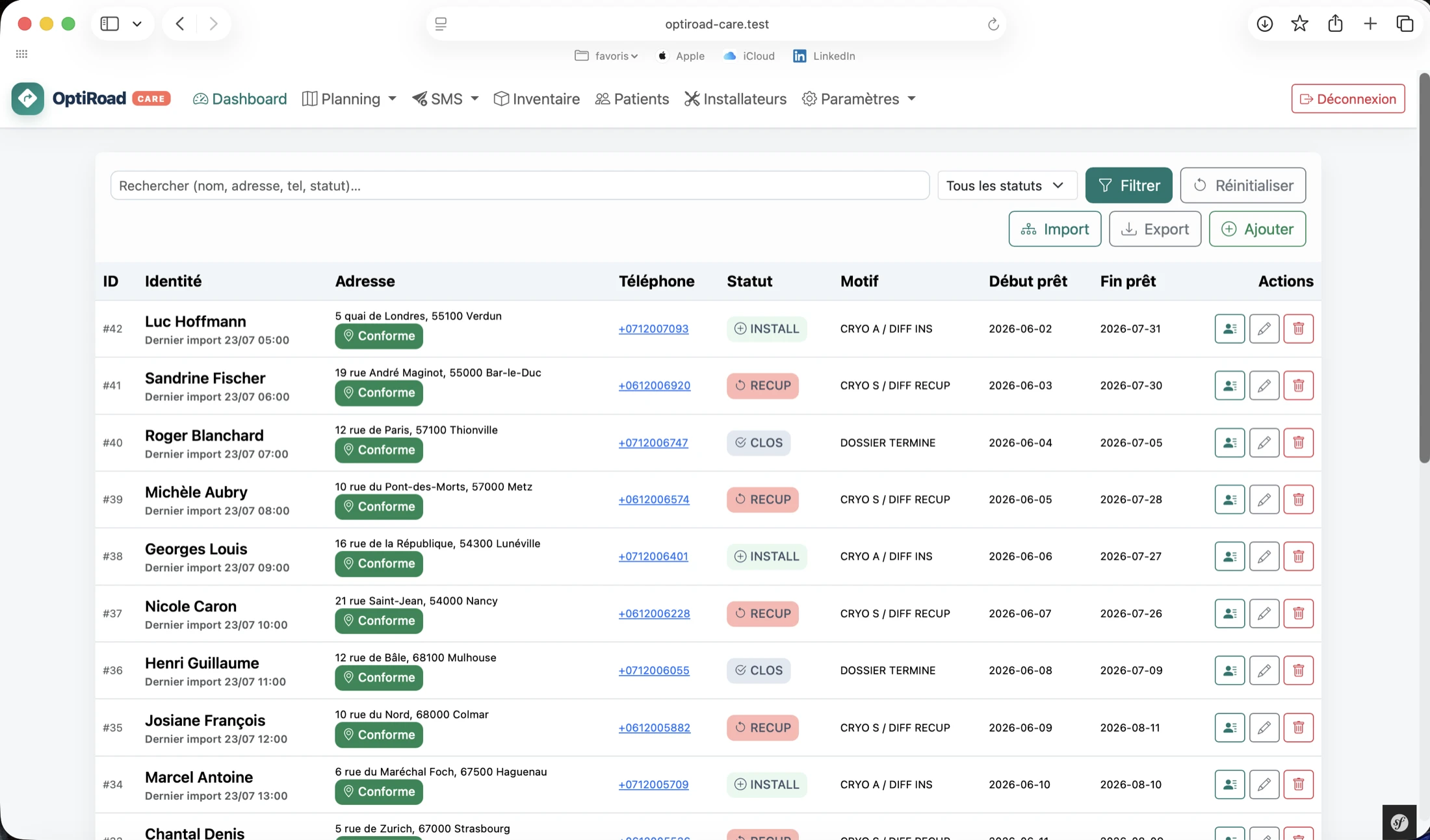Click the Déconnexion button
The image size is (1430, 840).
coord(1347,99)
